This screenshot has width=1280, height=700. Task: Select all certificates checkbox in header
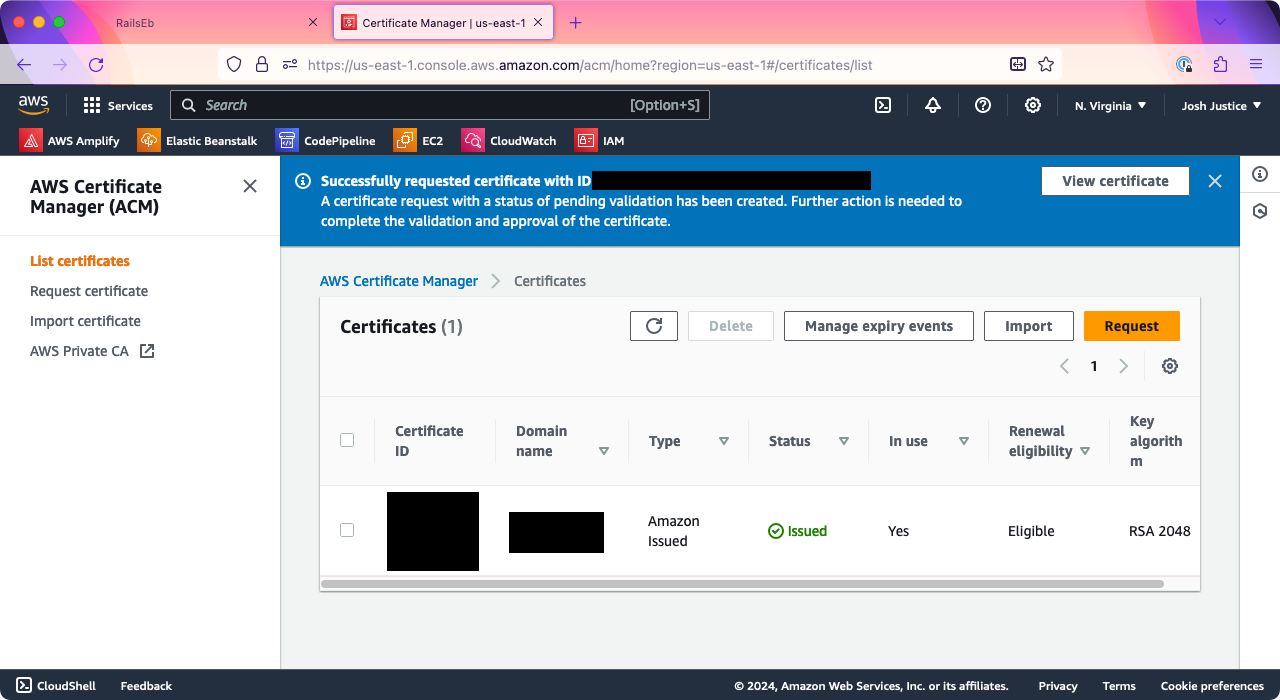347,440
